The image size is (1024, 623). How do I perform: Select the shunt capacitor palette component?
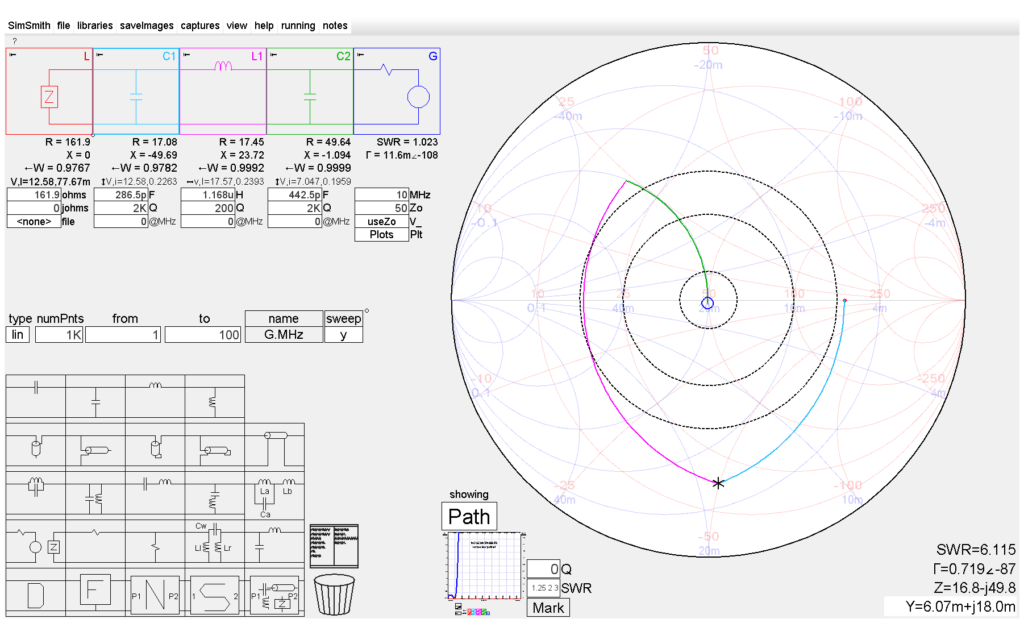click(x=95, y=397)
